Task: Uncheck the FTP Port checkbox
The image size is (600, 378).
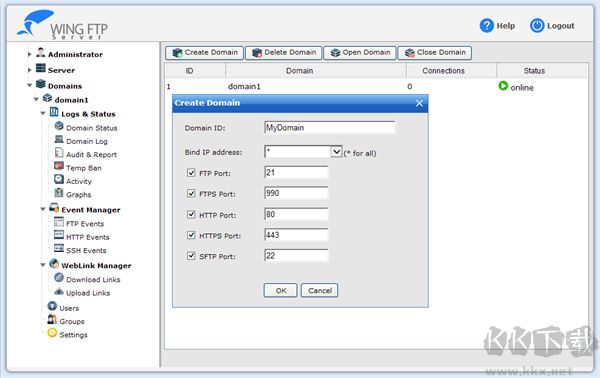Action: (x=191, y=173)
